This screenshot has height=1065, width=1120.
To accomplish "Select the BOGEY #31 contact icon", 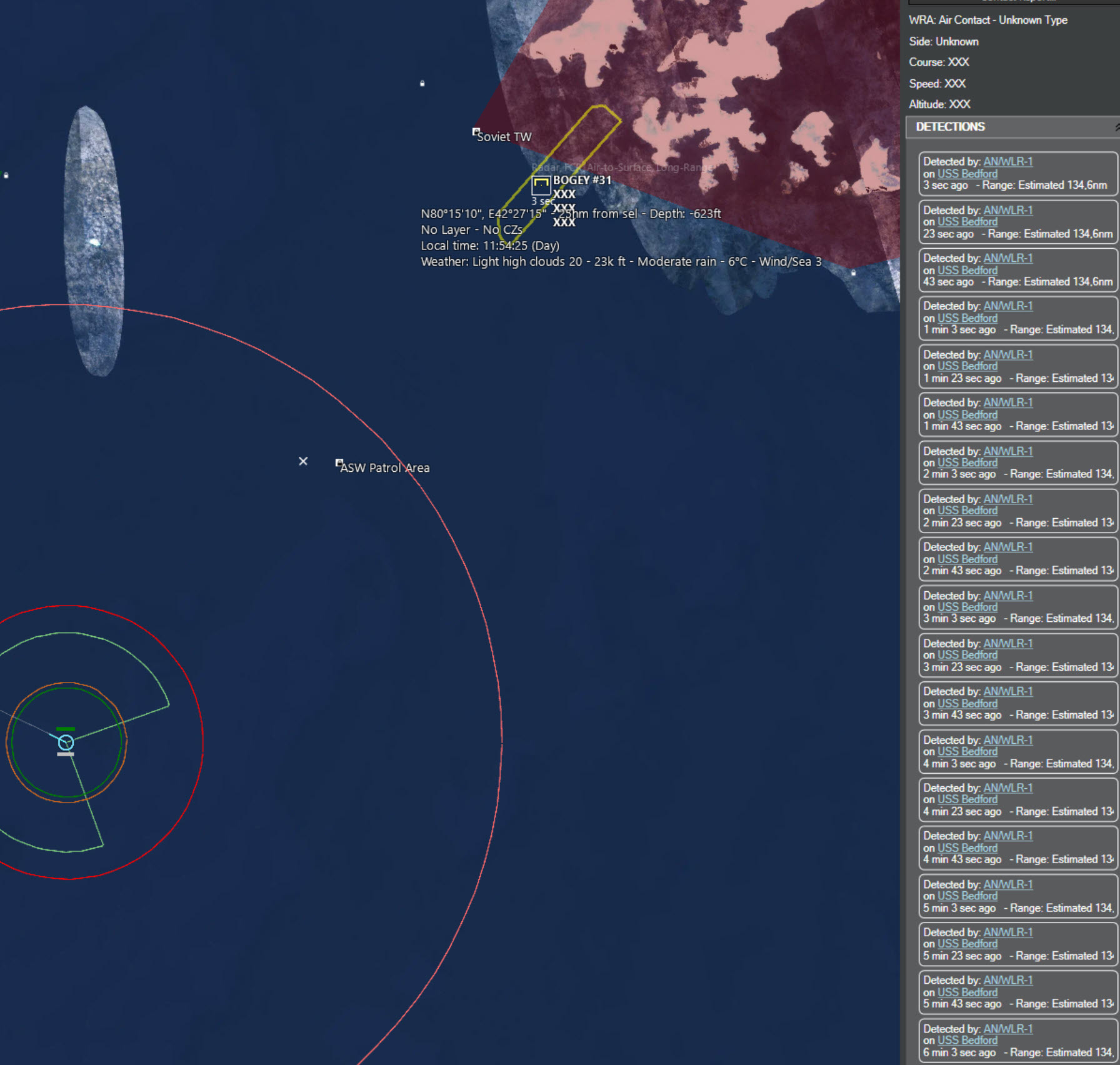I will point(541,185).
